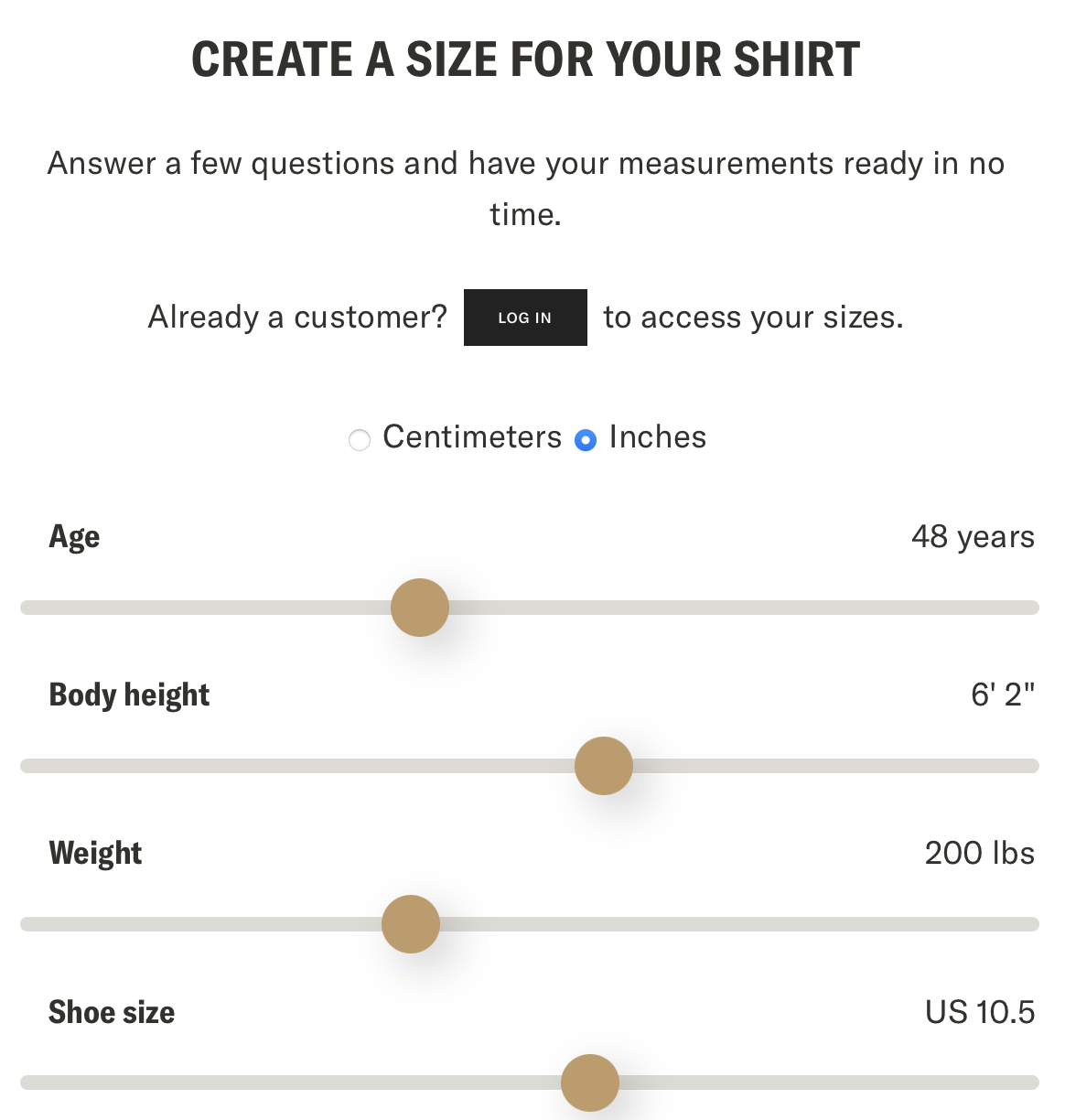
Task: Click the Shoe size label
Action: tap(112, 1012)
